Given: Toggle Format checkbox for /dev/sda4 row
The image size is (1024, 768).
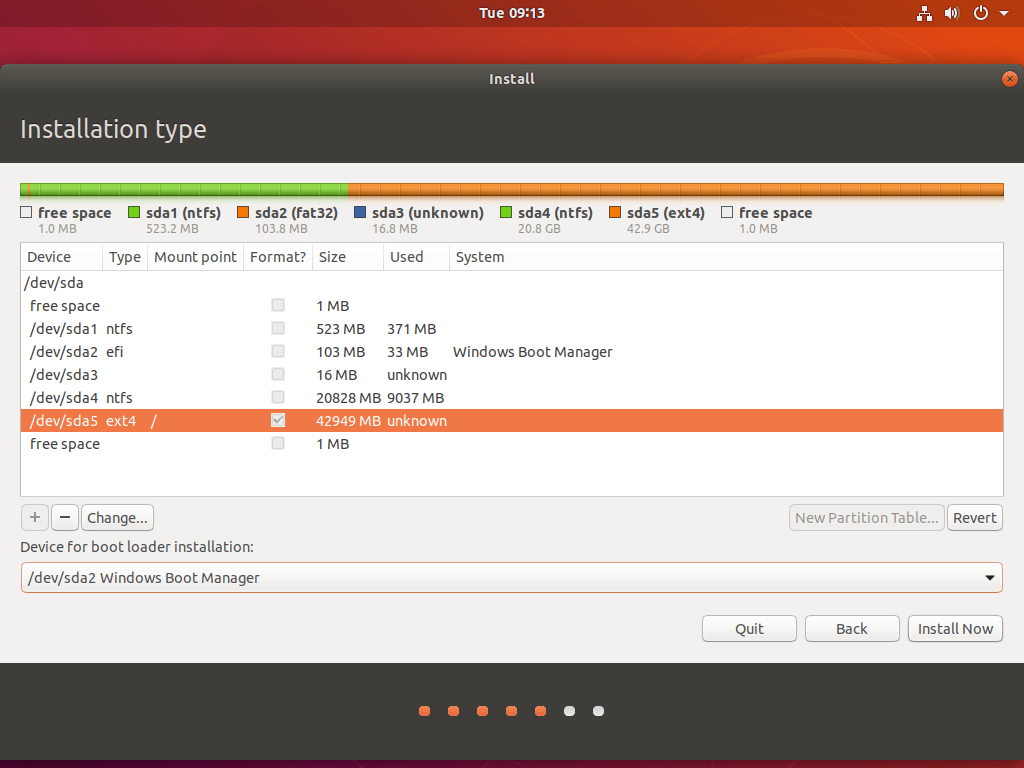Looking at the screenshot, I should [x=278, y=398].
